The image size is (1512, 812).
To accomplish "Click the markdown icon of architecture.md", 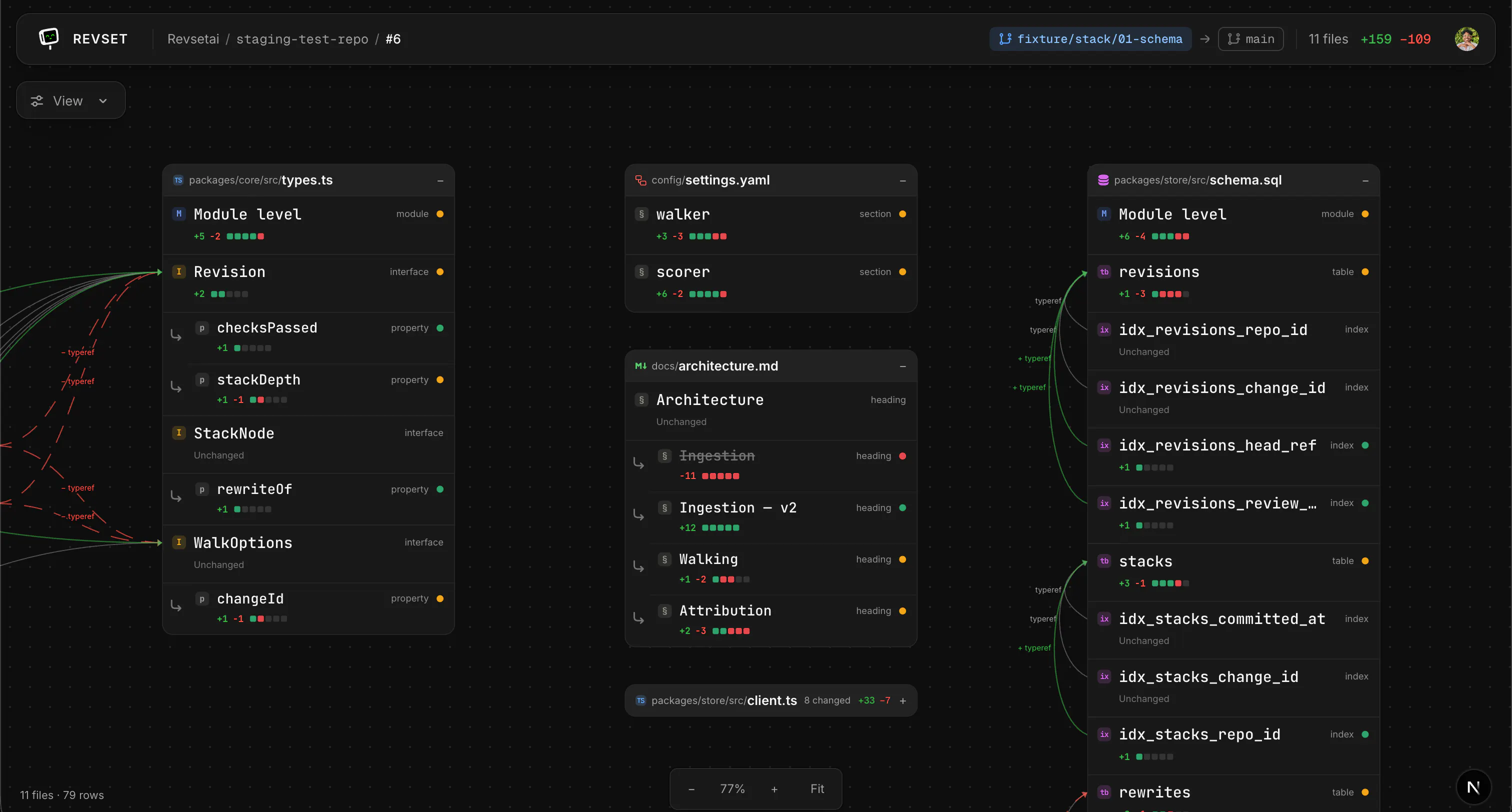I will [x=640, y=366].
